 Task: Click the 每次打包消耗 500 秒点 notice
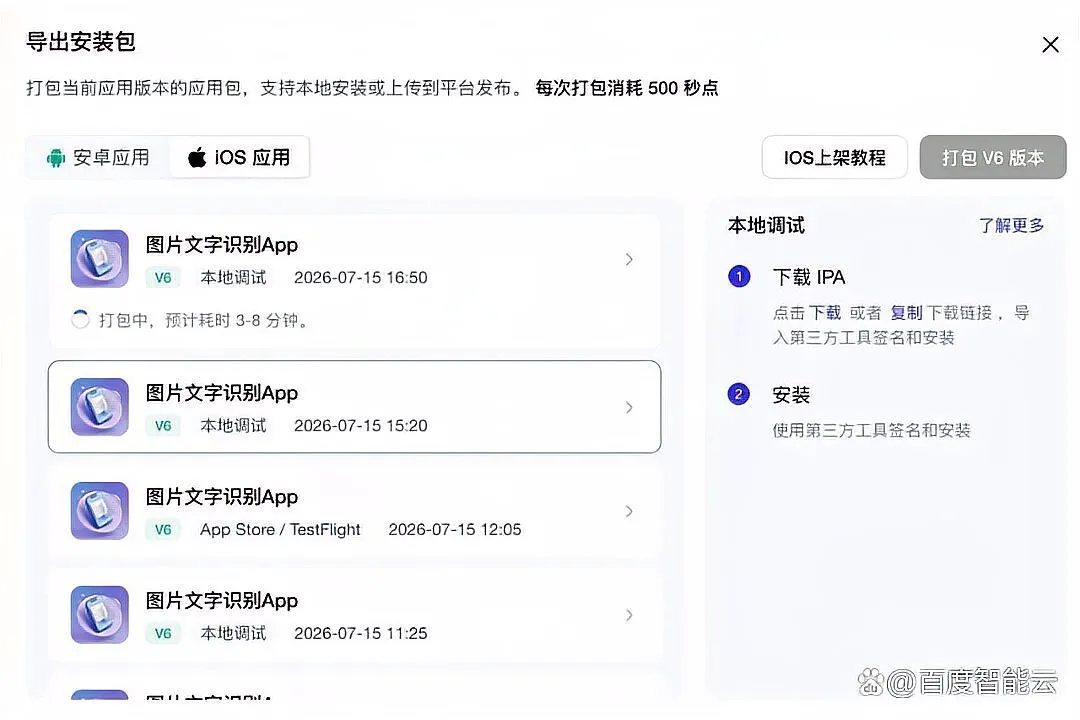627,88
